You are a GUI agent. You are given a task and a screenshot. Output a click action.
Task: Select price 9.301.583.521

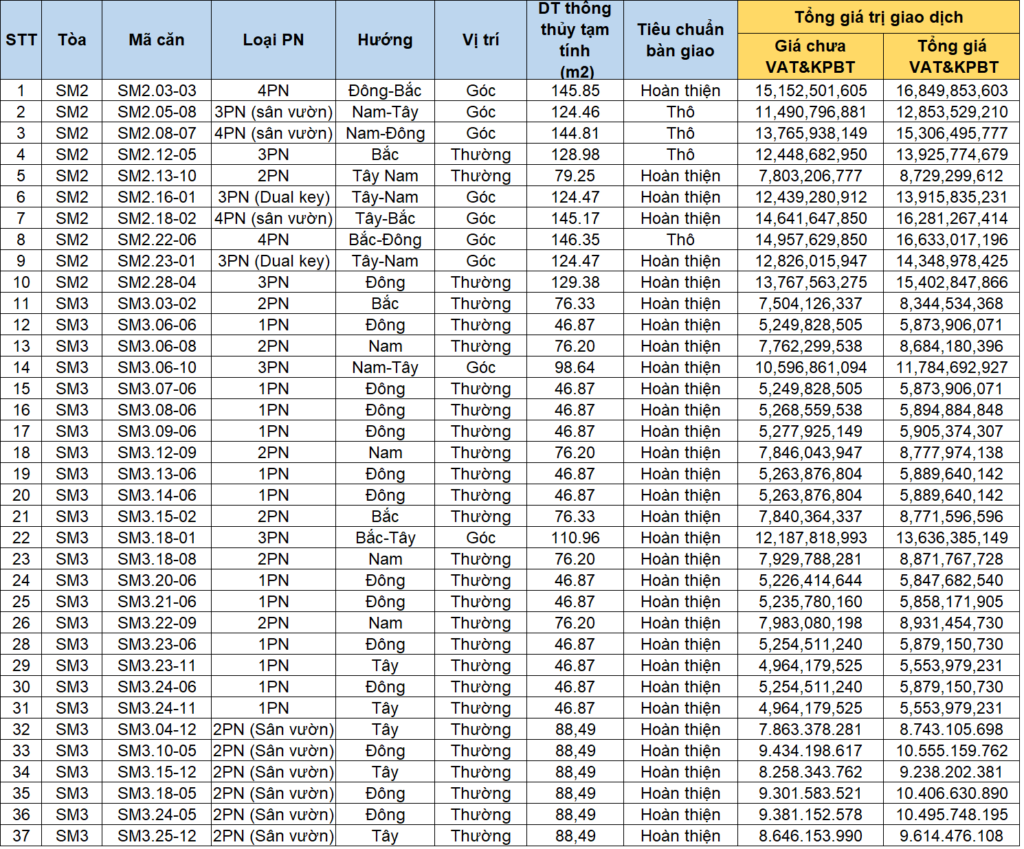pyautogui.click(x=810, y=793)
